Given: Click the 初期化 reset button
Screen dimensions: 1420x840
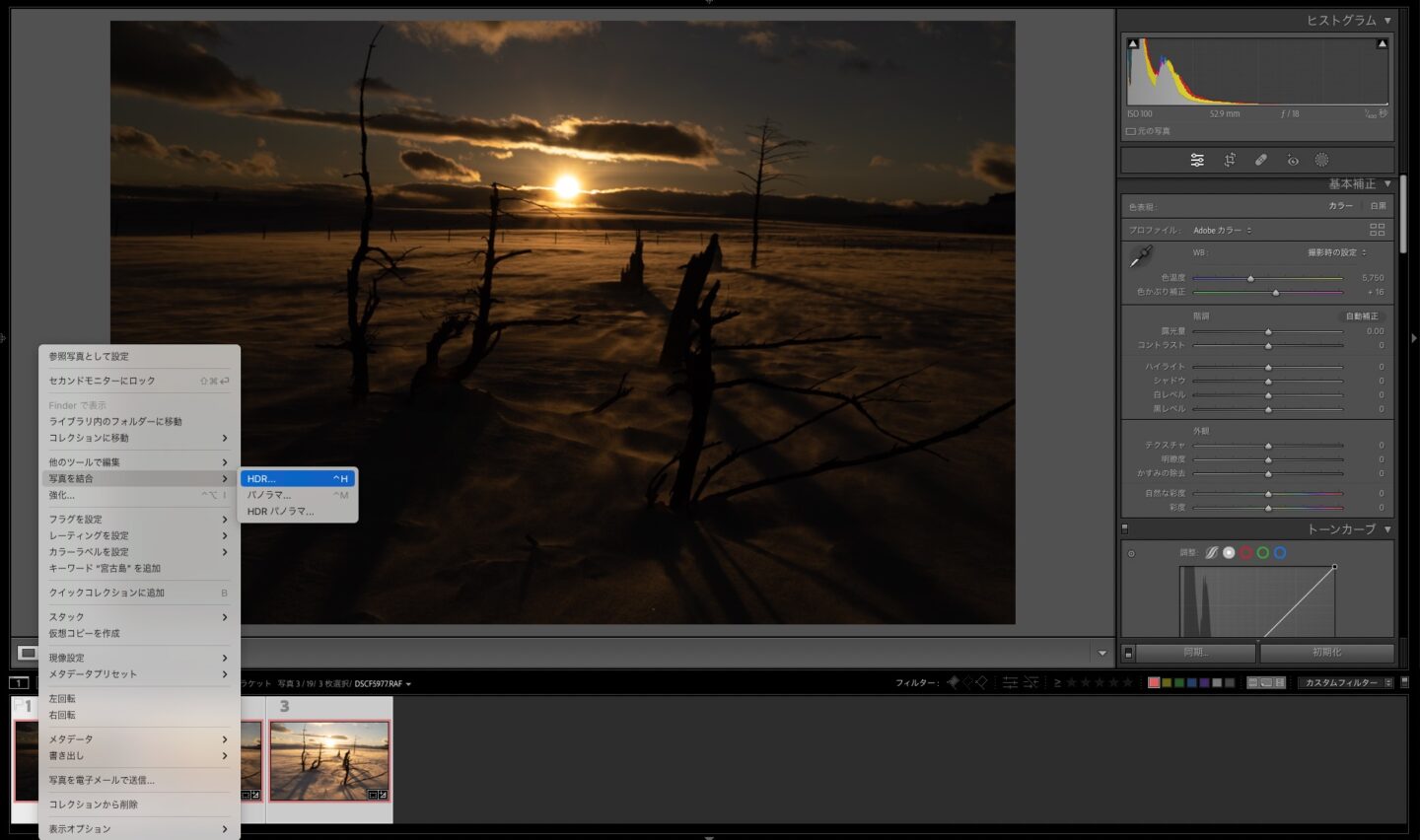Looking at the screenshot, I should 1326,653.
